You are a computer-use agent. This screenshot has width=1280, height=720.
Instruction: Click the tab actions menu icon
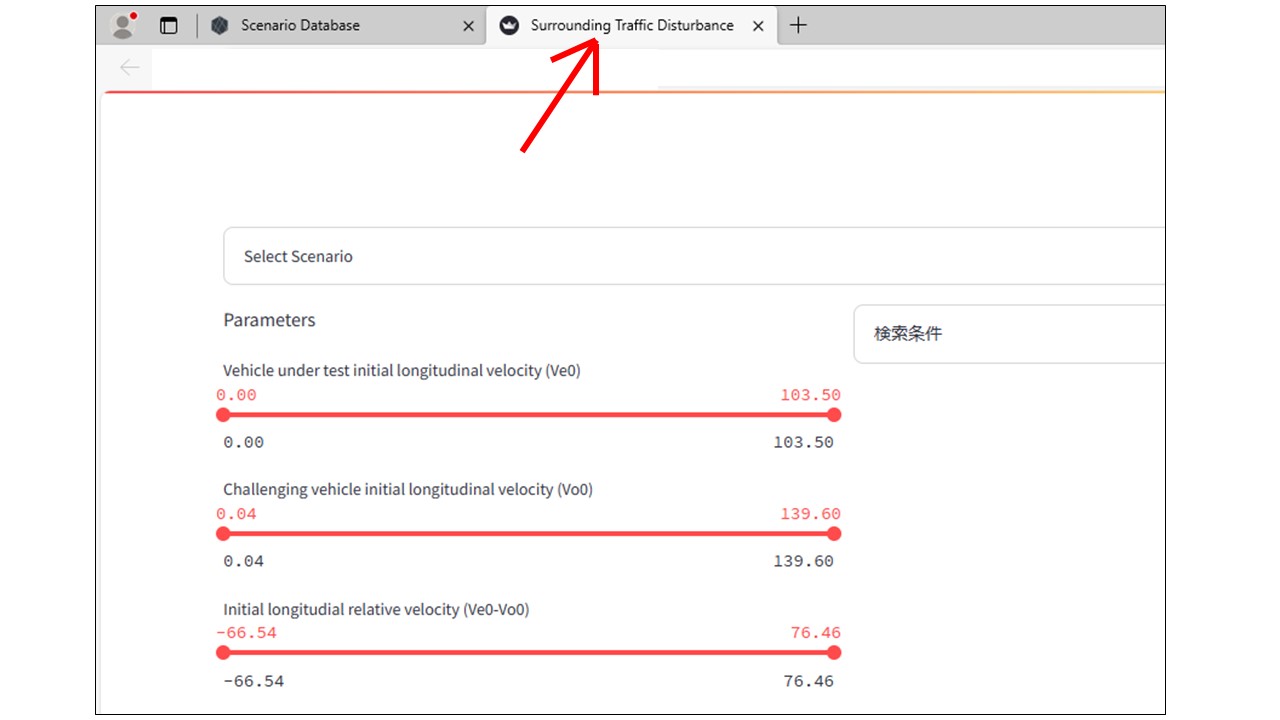tap(169, 26)
